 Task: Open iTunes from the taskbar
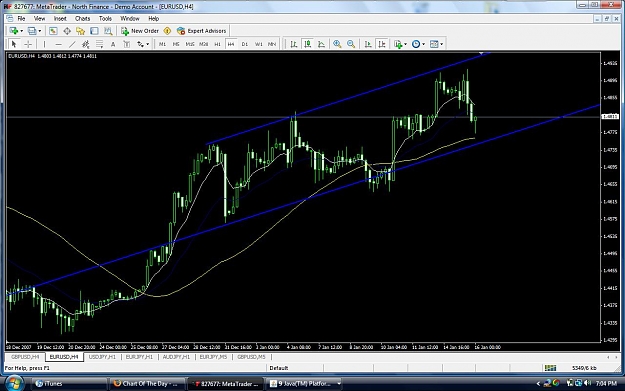(x=69, y=383)
